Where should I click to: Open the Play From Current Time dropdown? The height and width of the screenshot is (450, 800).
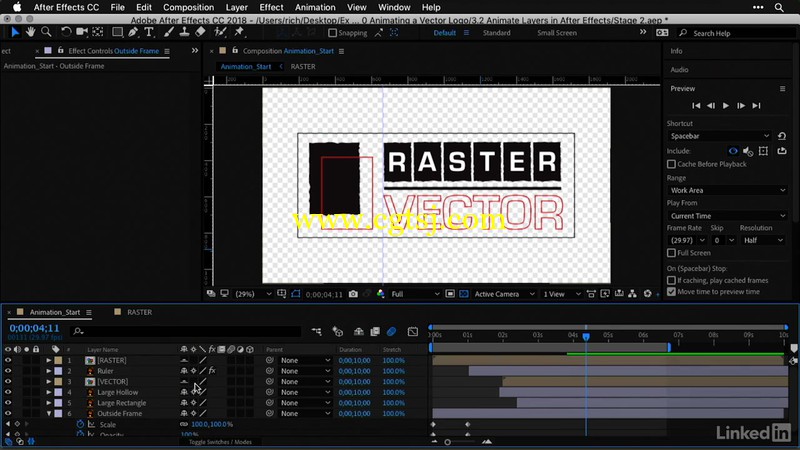[727, 216]
